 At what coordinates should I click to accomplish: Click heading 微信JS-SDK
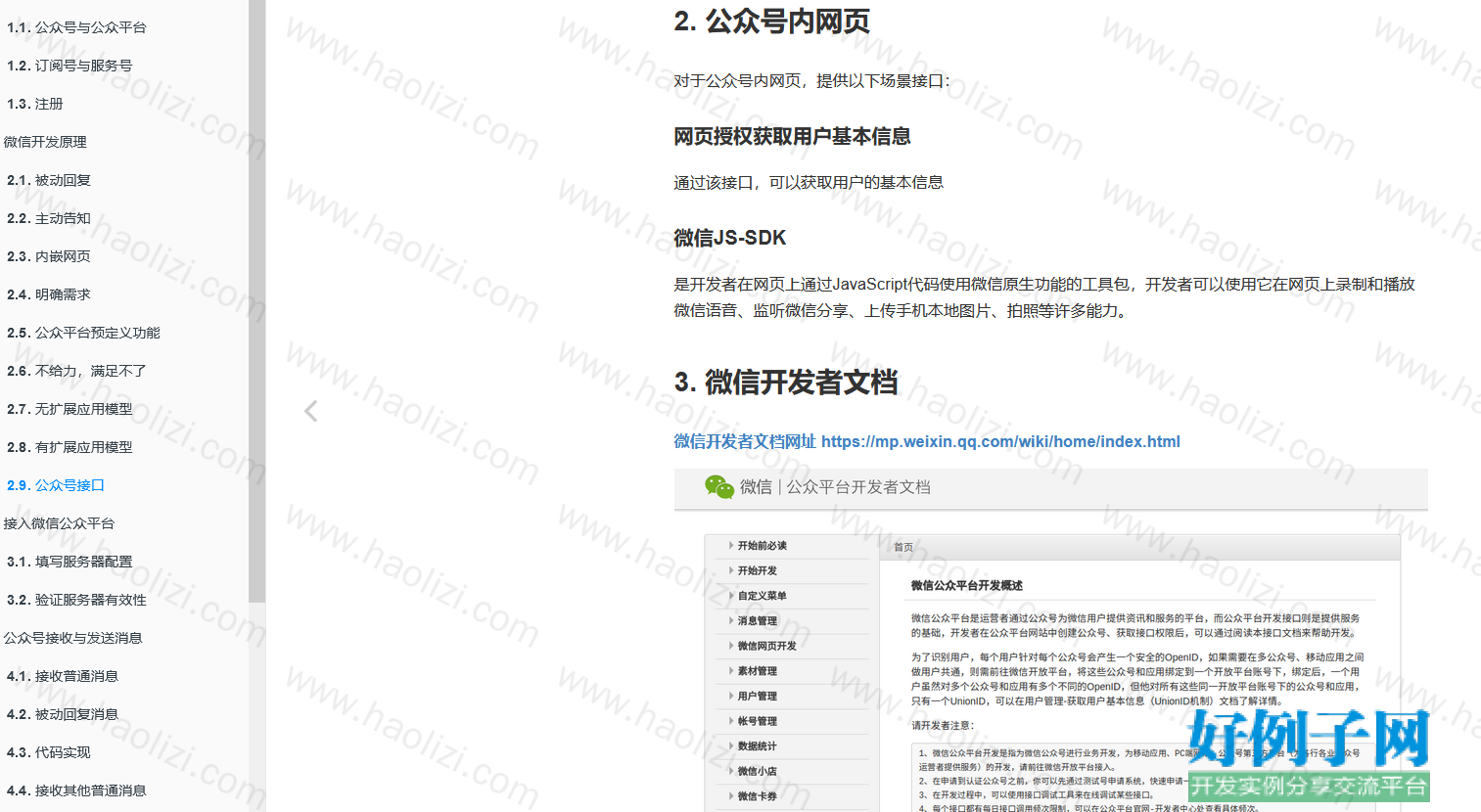click(x=730, y=238)
